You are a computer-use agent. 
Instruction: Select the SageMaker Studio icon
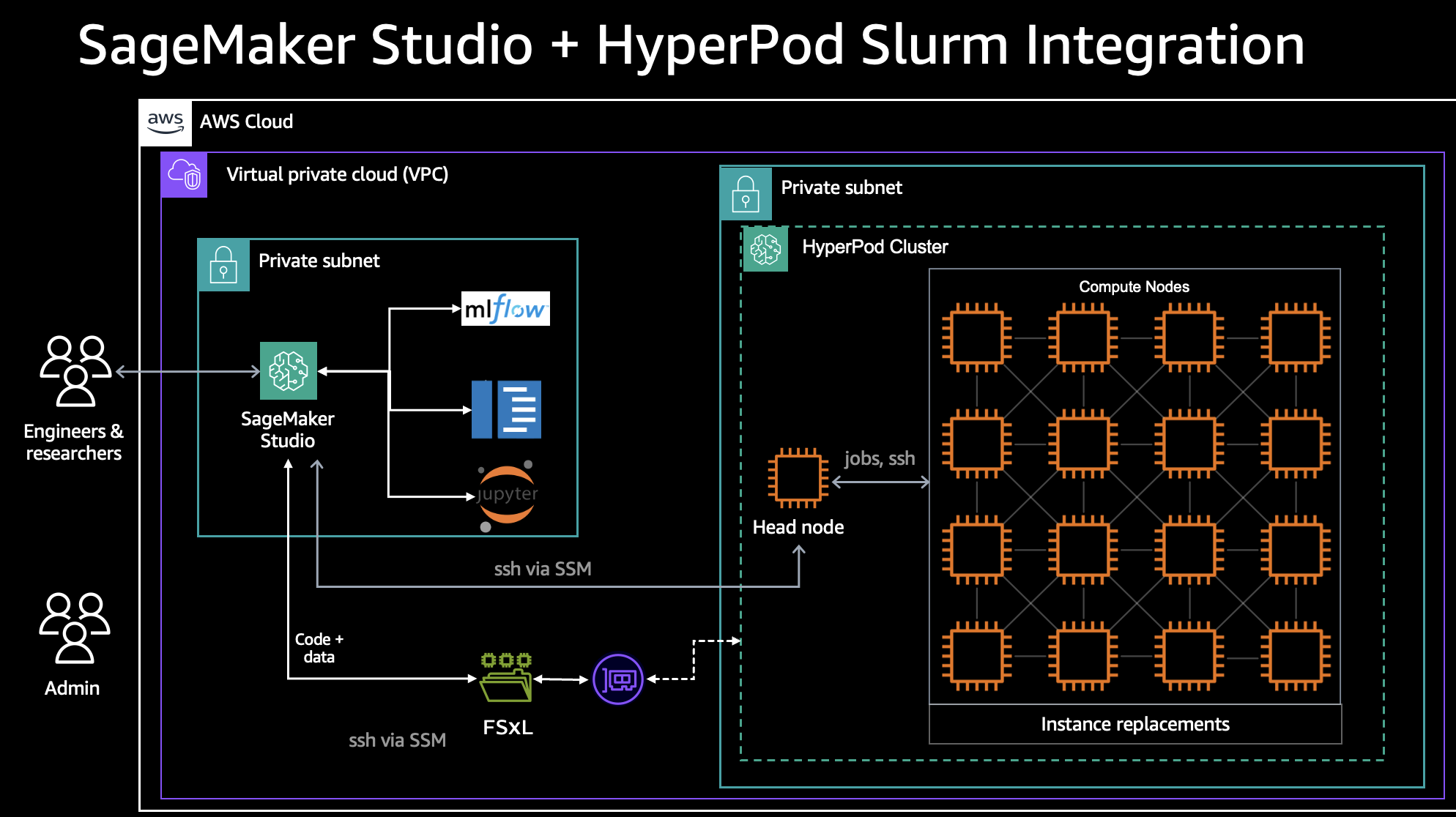pos(289,370)
